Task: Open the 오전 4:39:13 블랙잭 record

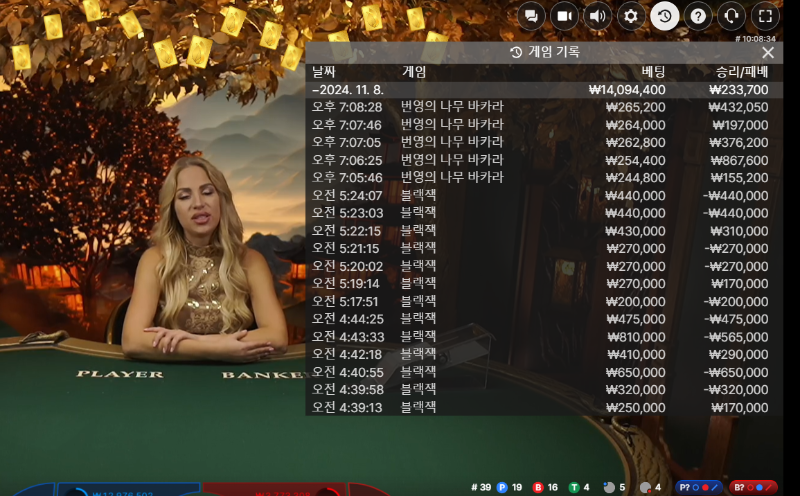Action: point(544,407)
